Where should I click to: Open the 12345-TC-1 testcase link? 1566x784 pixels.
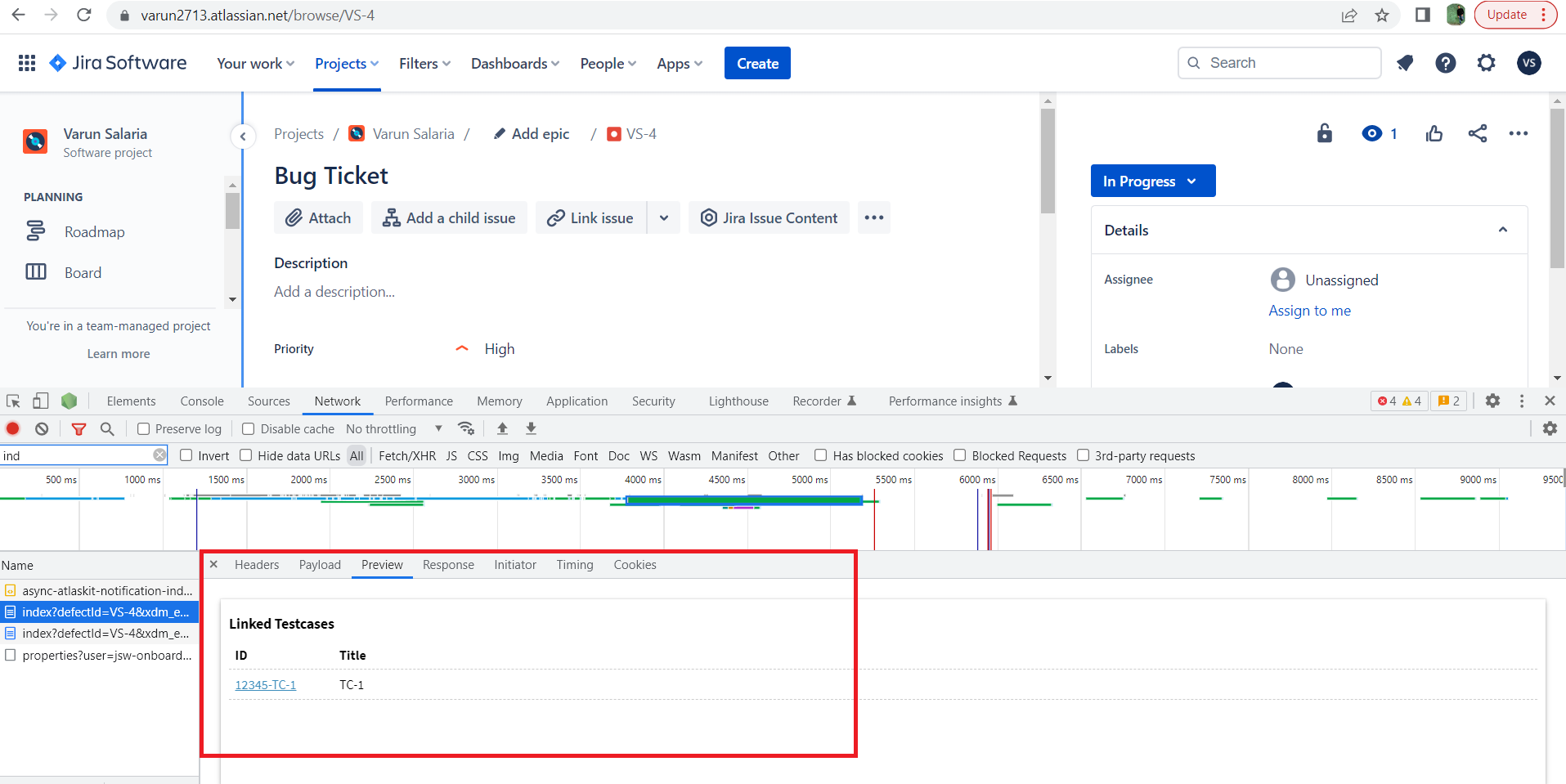266,685
